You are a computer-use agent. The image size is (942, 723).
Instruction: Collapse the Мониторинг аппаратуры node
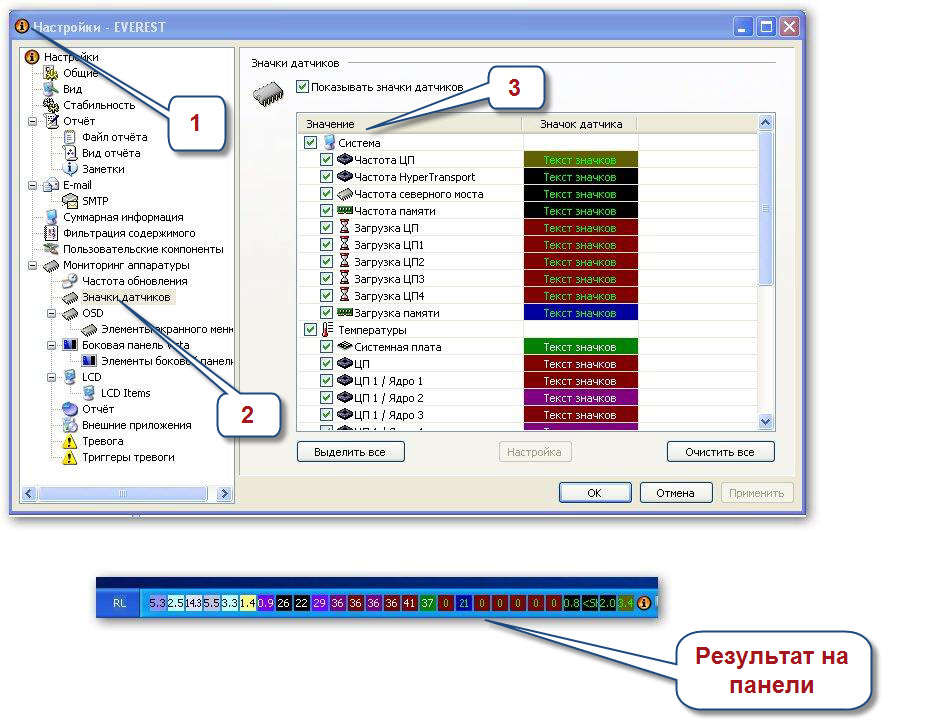[32, 265]
